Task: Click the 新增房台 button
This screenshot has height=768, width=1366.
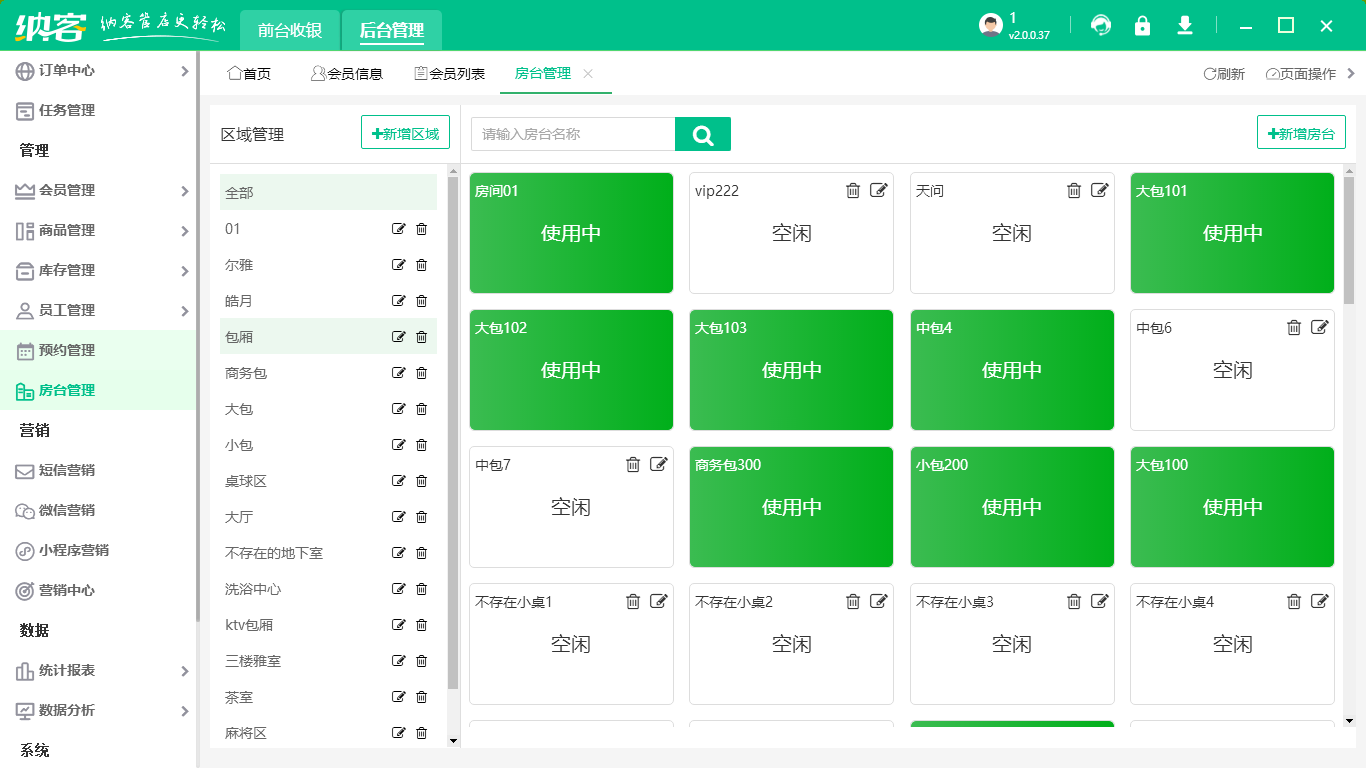Action: [x=1300, y=133]
